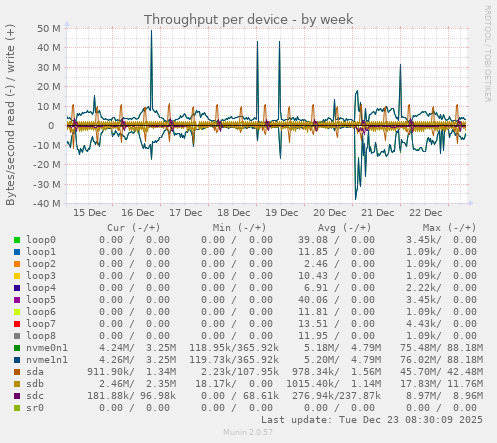The image size is (497, 443).
Task: Click the 'loop5' device label
Action: point(41,300)
